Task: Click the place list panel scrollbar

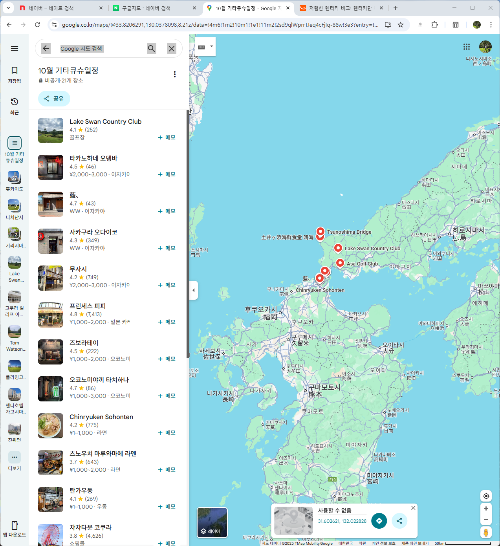Action: click(188, 233)
